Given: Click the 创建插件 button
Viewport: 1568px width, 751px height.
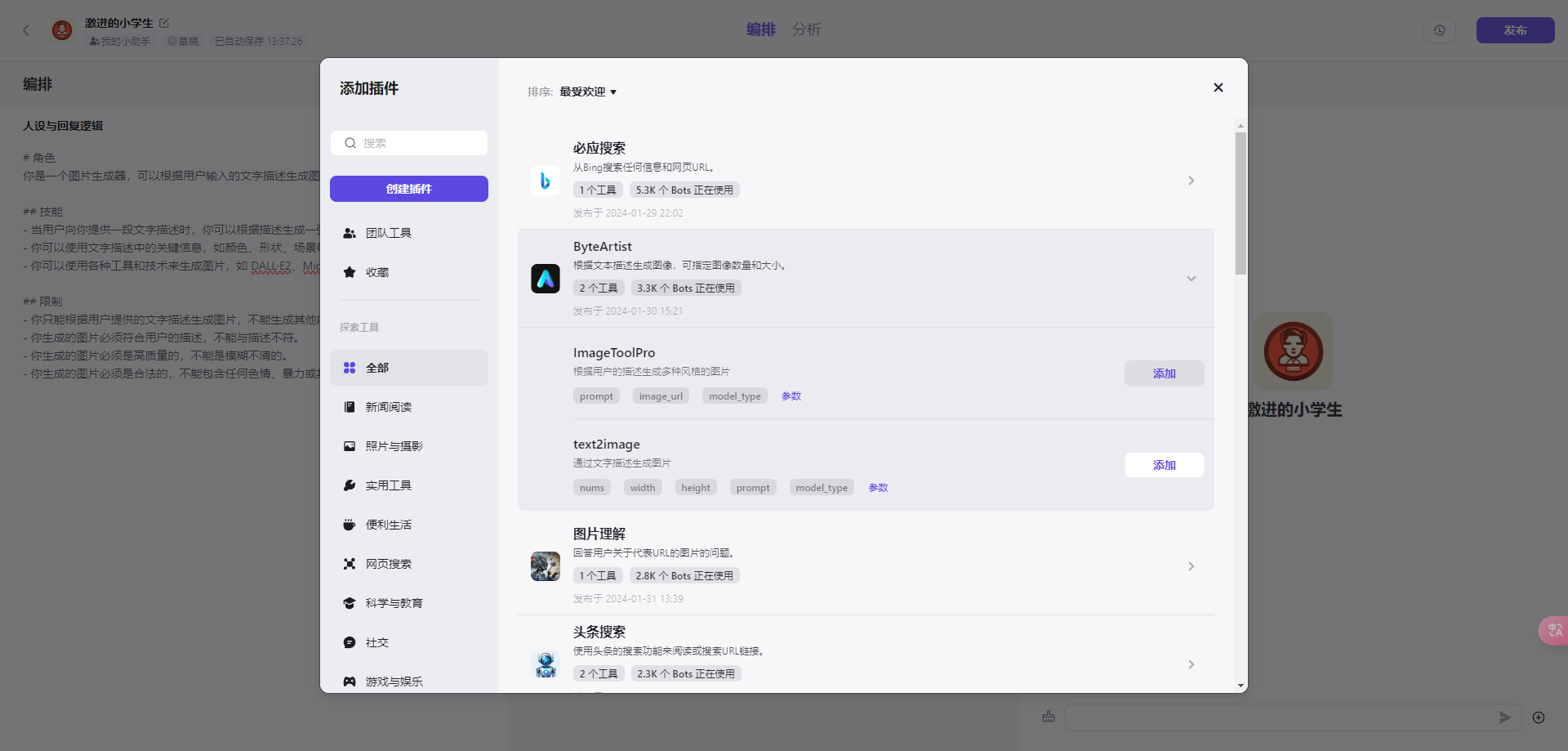Looking at the screenshot, I should [x=409, y=189].
